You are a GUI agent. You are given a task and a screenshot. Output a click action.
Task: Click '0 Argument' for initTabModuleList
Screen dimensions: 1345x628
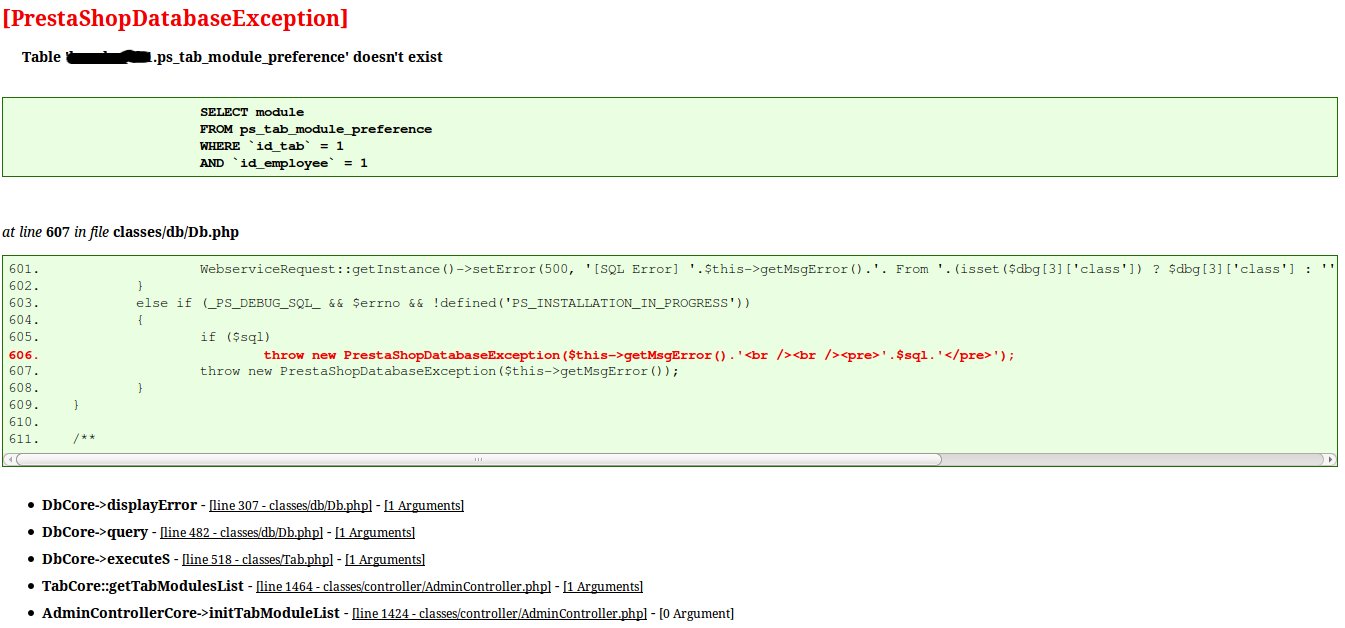pos(696,614)
